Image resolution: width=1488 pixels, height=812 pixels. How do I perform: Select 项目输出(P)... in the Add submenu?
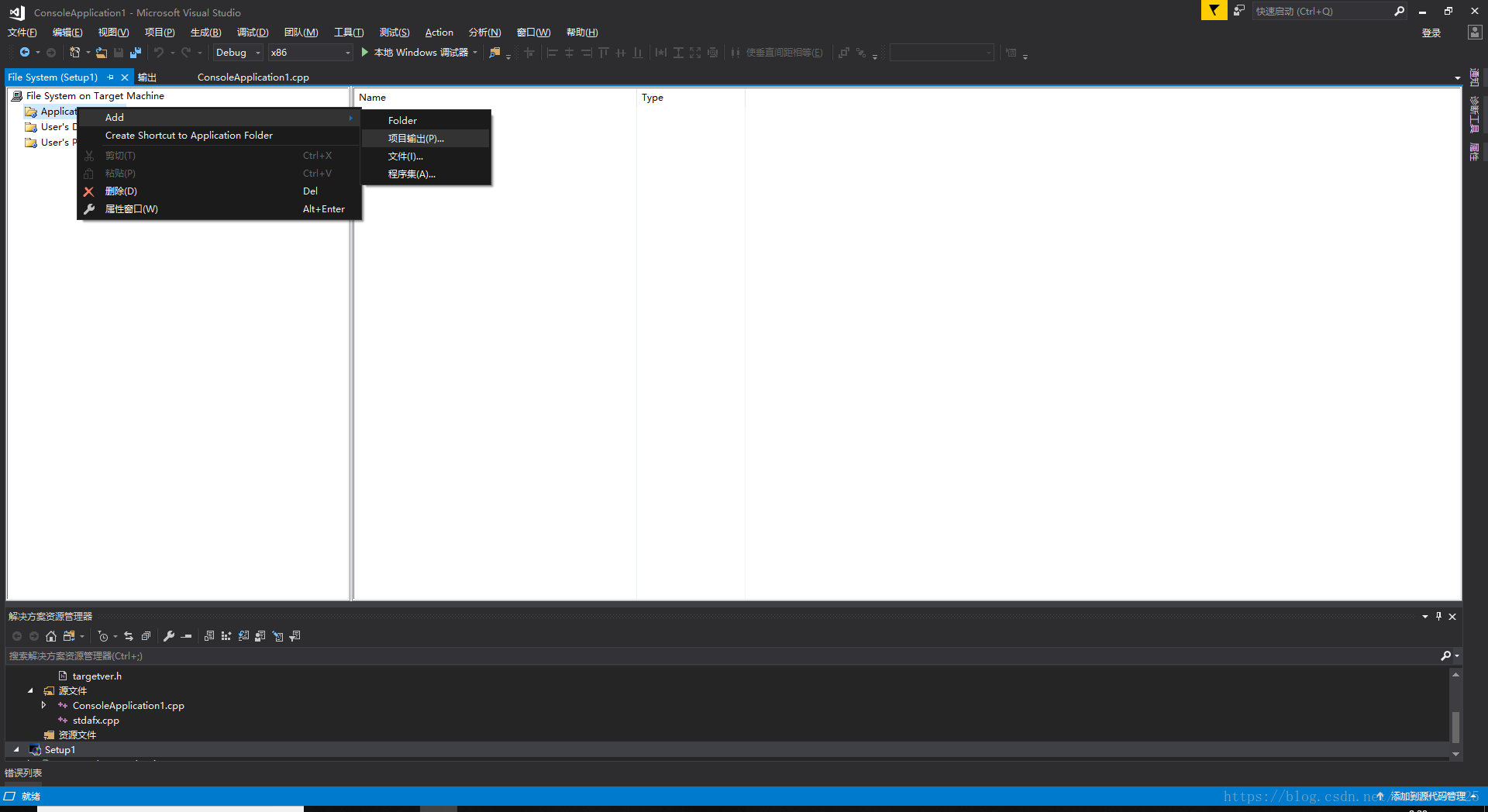tap(426, 139)
